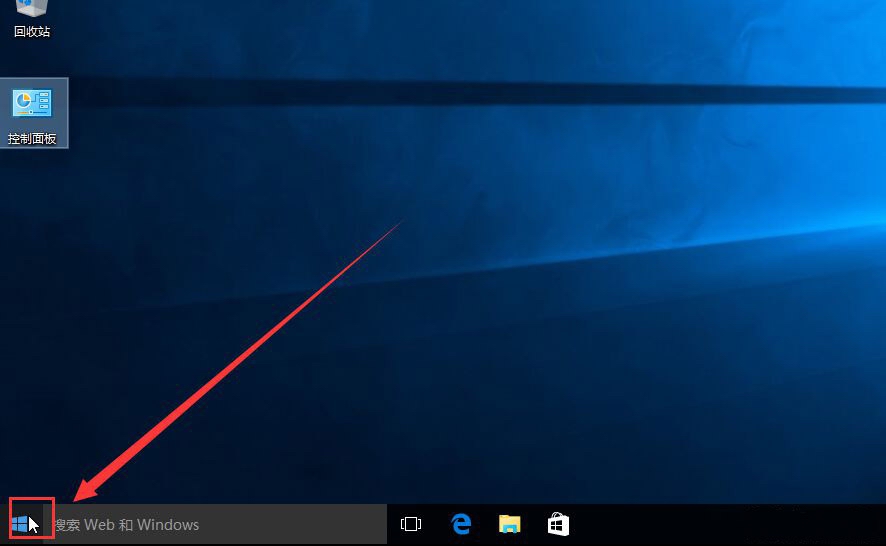This screenshot has width=886, height=546.
Task: Launch Microsoft Edge from the taskbar
Action: [461, 525]
